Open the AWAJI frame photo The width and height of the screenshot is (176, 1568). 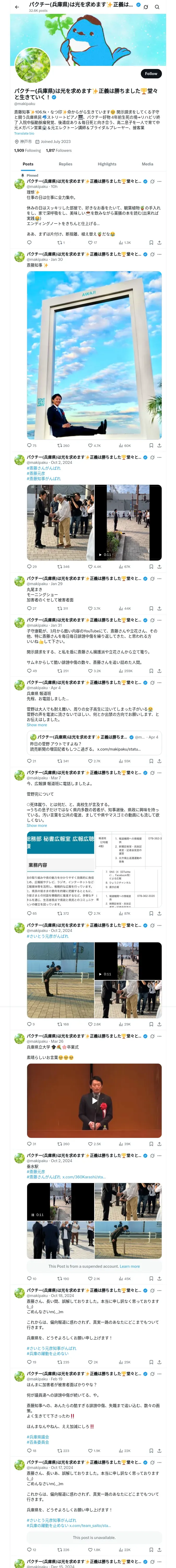[x=94, y=355]
